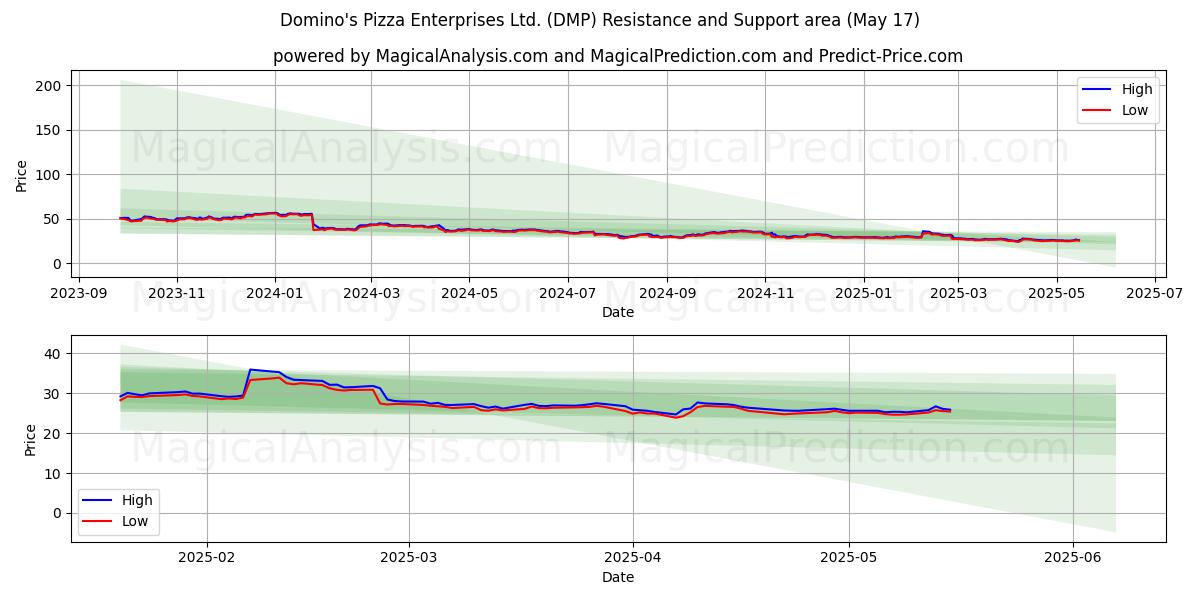Click the top chart "Price" axis label
This screenshot has width=1200, height=600.
[x=22, y=176]
